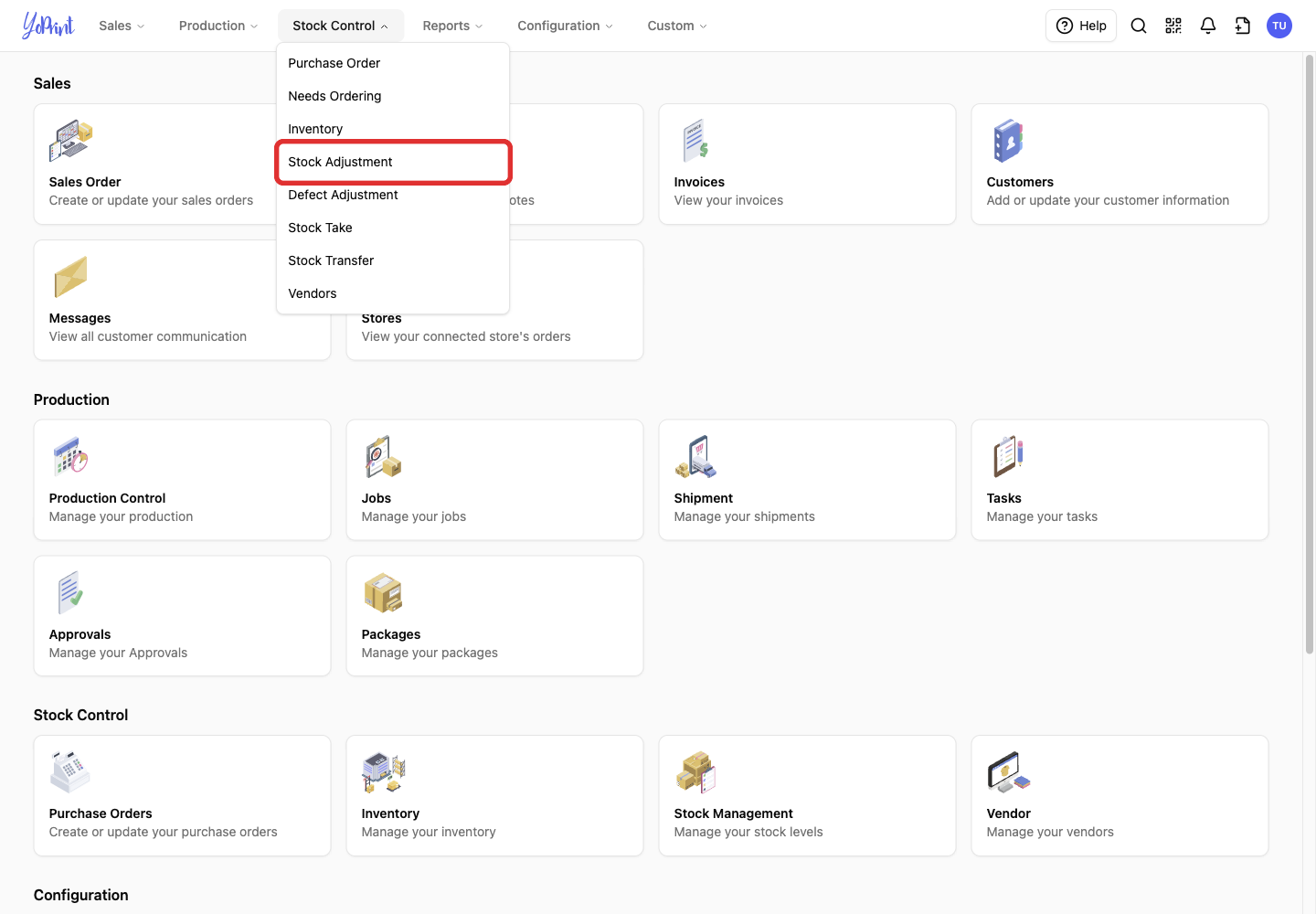Click the Help button
Viewport: 1316px width, 914px height.
click(x=1081, y=26)
